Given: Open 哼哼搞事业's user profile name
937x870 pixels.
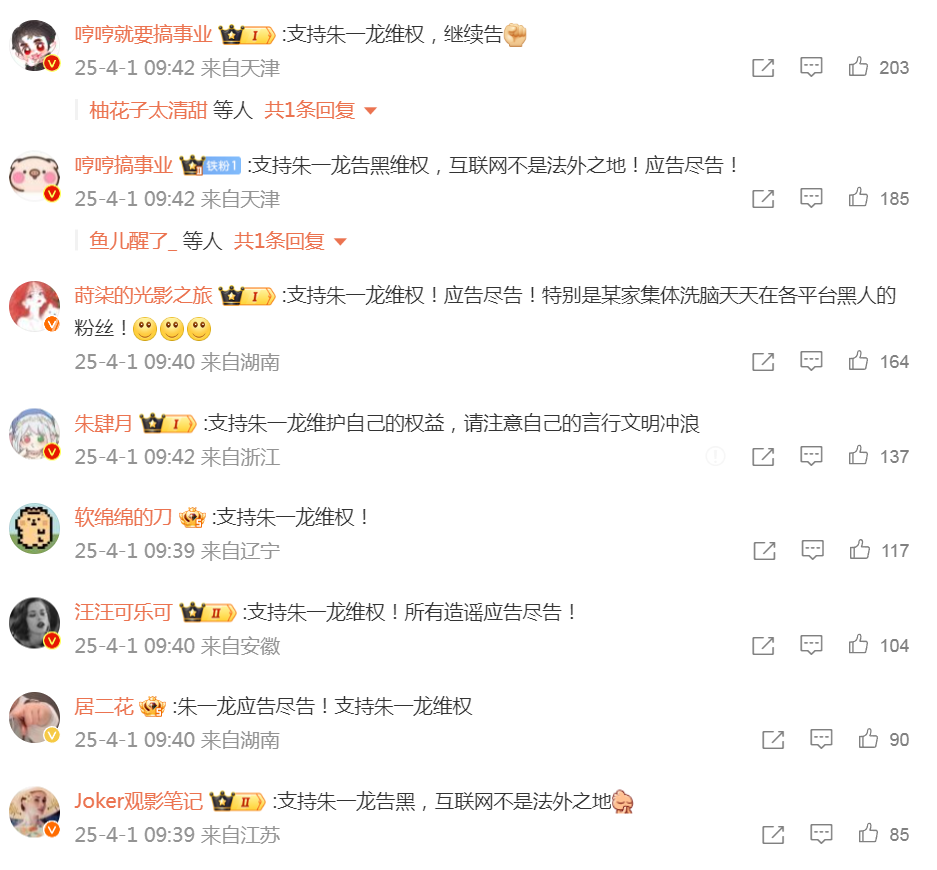Looking at the screenshot, I should click(124, 165).
